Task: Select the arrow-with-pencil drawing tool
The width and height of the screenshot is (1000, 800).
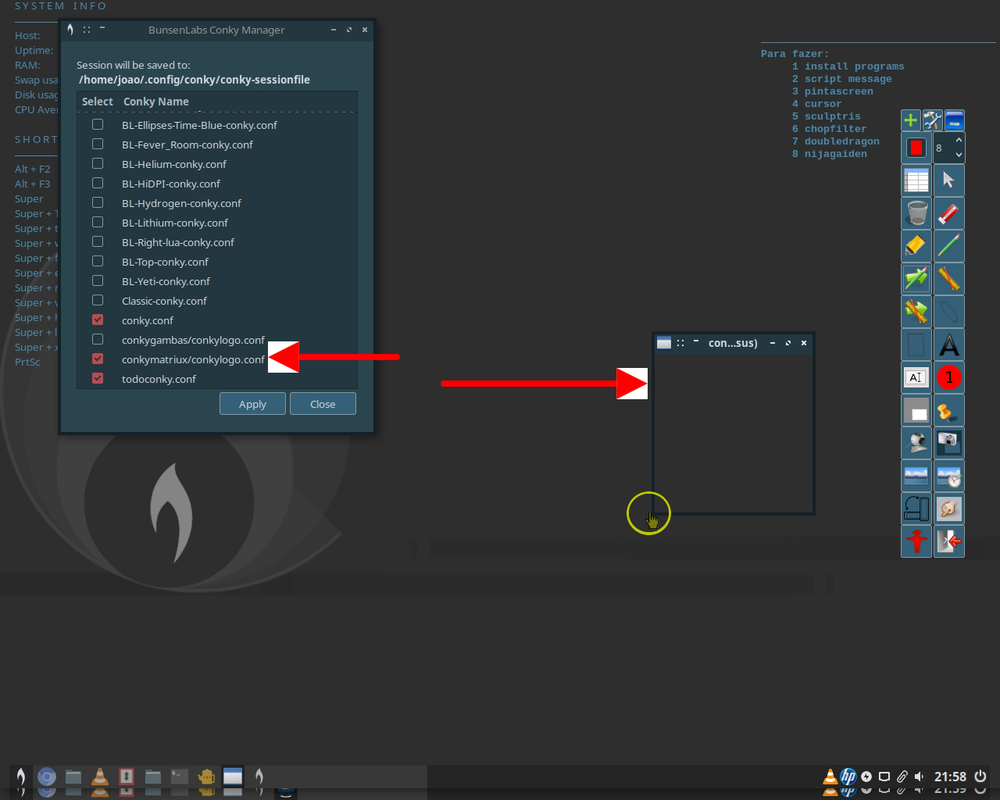Action: point(916,279)
